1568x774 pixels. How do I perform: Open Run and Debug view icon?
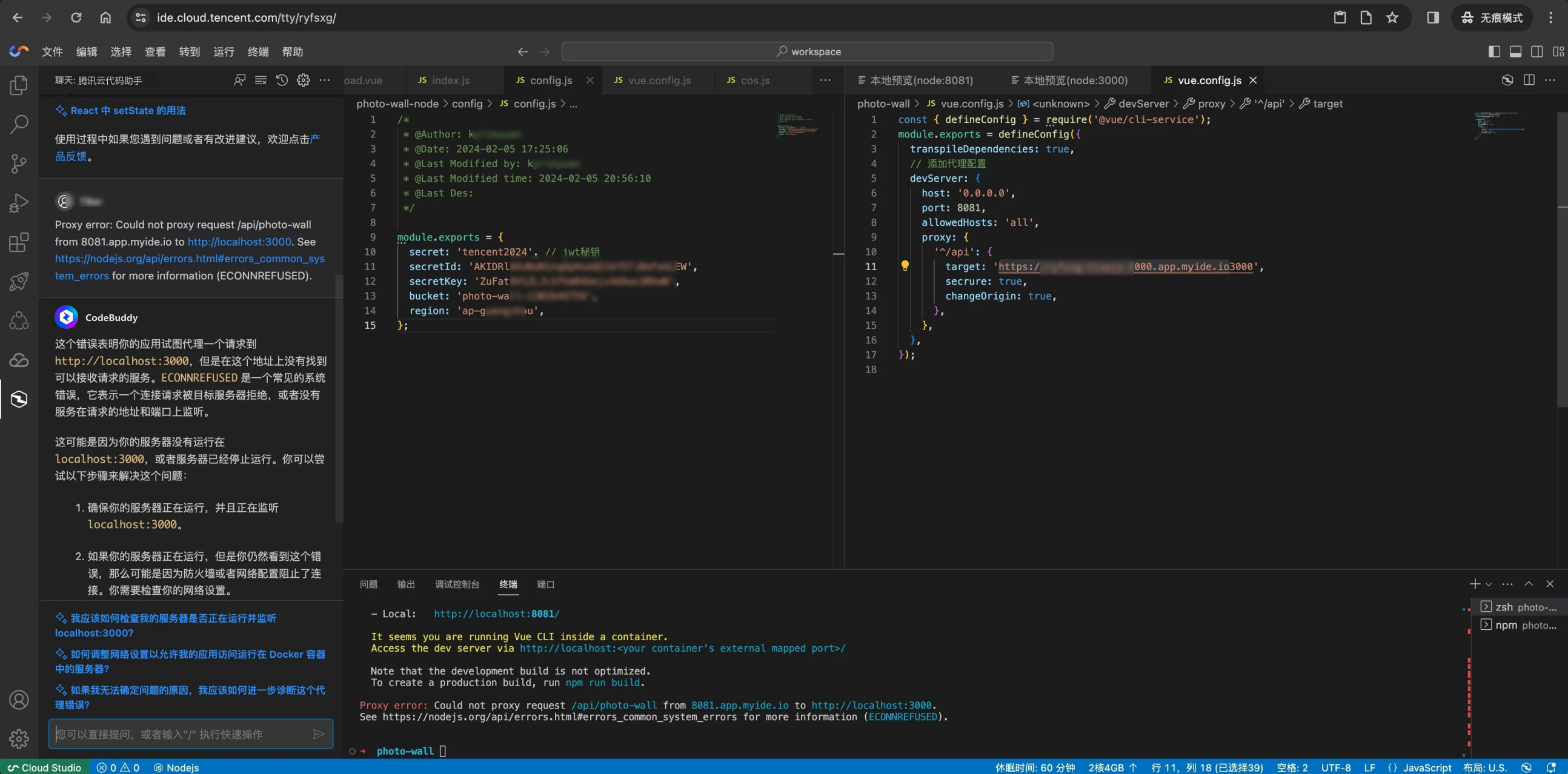(x=19, y=203)
